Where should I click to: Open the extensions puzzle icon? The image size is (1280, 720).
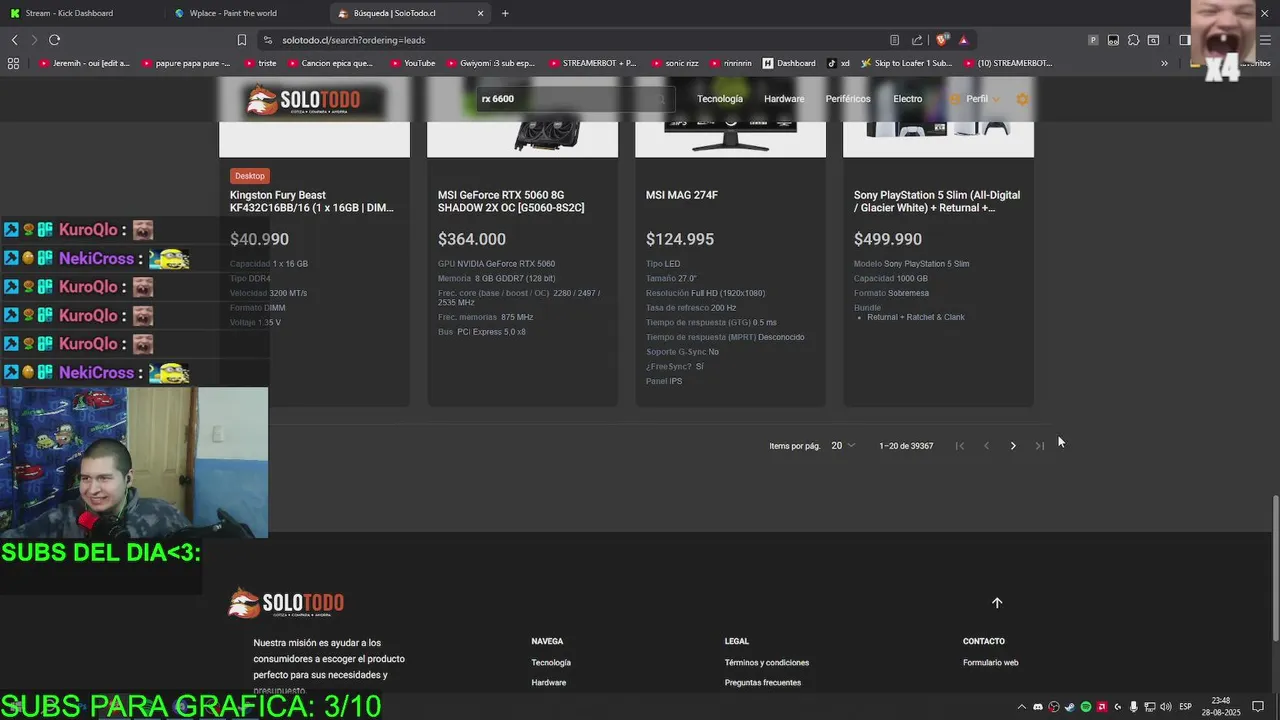pos(1133,40)
